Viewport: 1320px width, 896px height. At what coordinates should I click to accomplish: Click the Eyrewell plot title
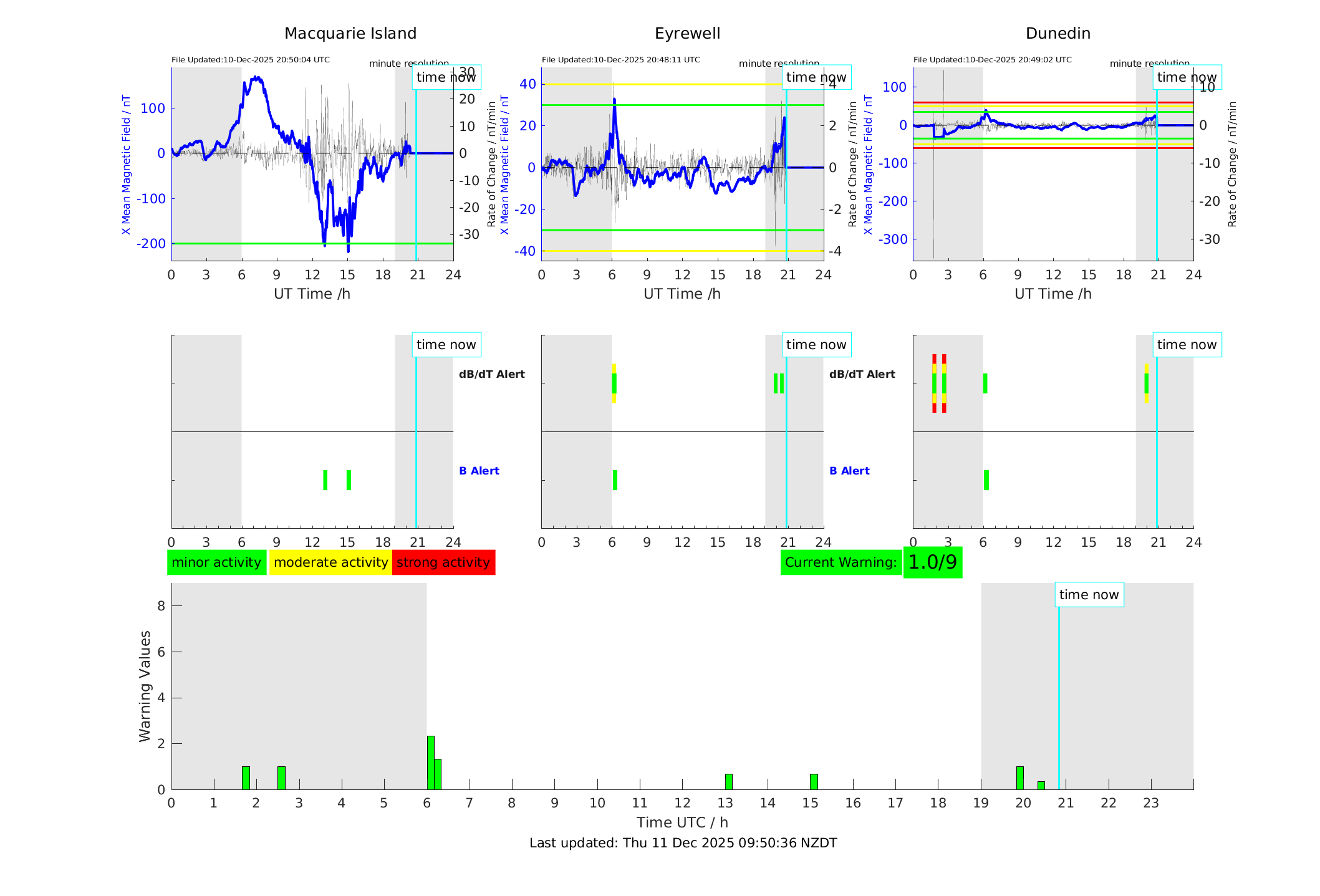pos(687,34)
